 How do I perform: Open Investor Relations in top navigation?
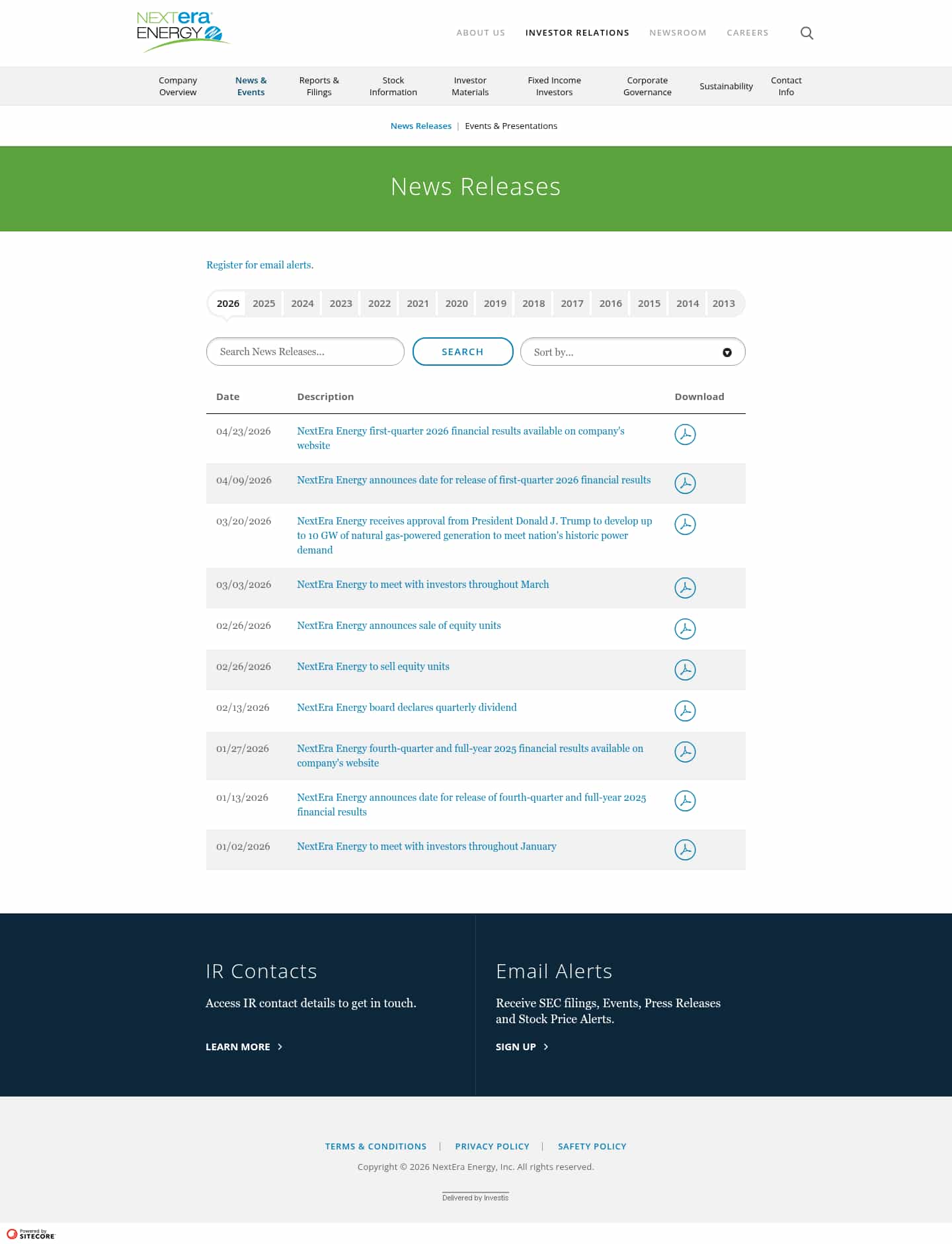[x=577, y=33]
